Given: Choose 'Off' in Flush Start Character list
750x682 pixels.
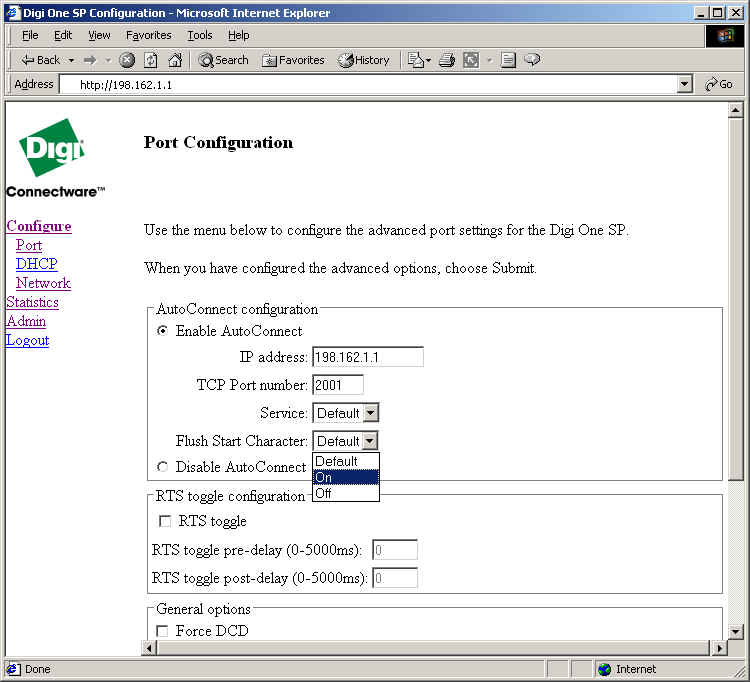Looking at the screenshot, I should pos(324,493).
